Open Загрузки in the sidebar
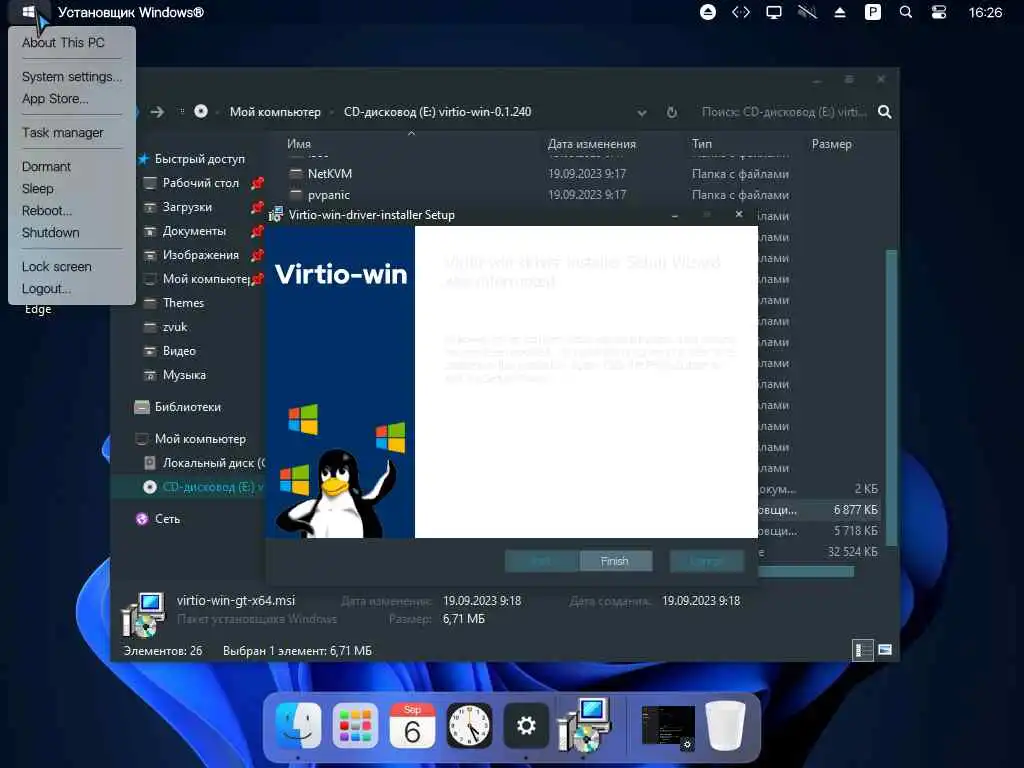 pos(187,207)
